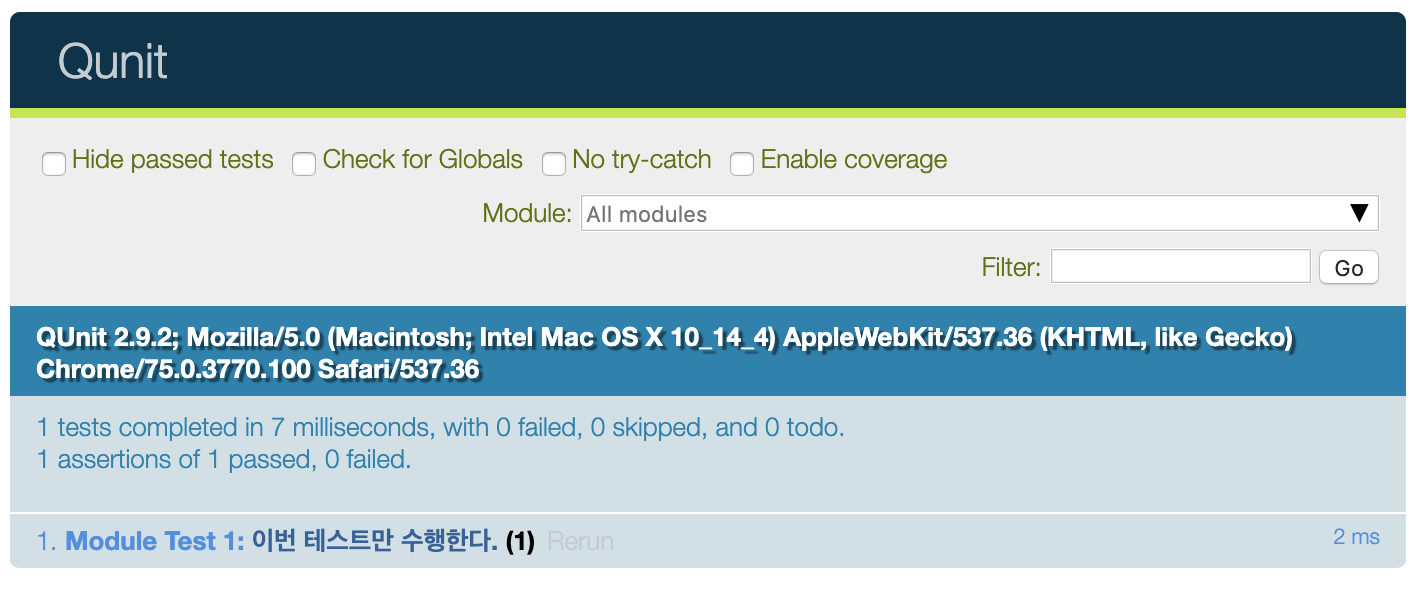This screenshot has height=590, width=1422.
Task: Turn on the No try-catch checkbox
Action: [554, 163]
